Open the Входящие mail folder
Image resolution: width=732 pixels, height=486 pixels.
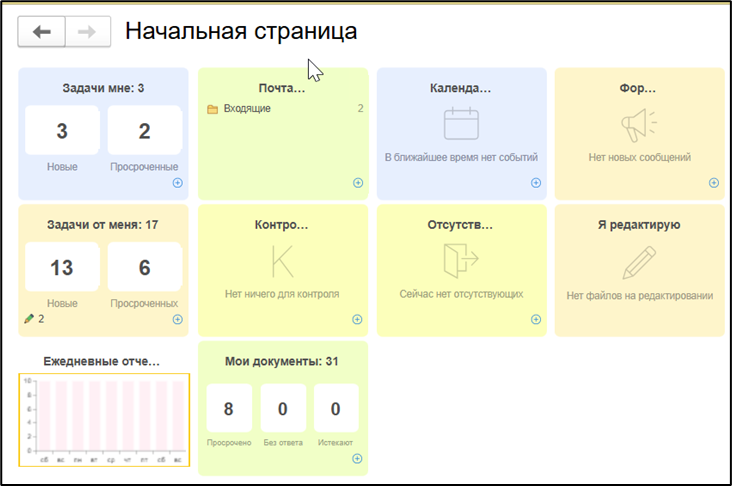click(285, 109)
